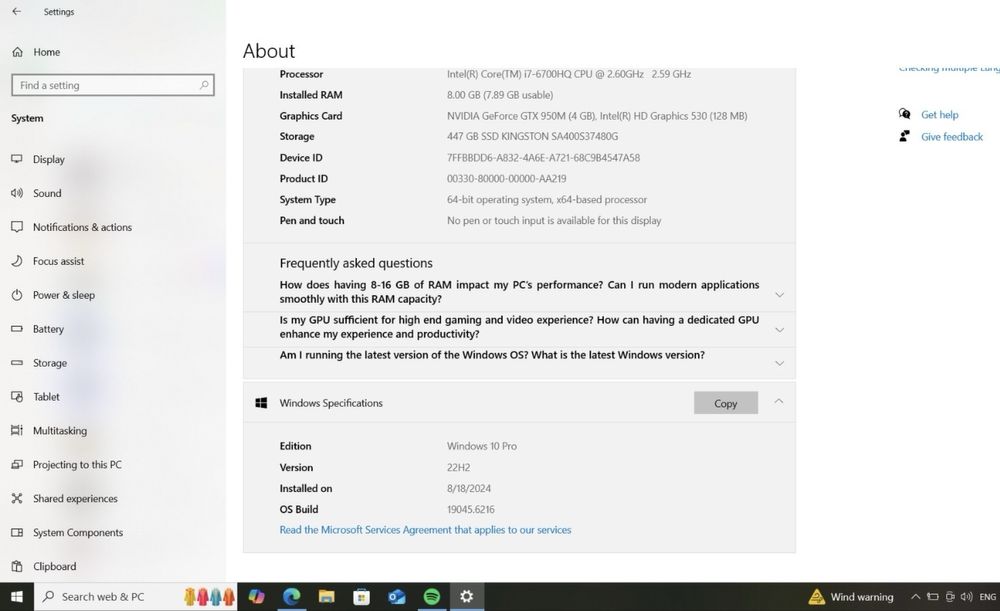The width and height of the screenshot is (1000, 611).
Task: Click the Focus assist moon icon
Action: pyautogui.click(x=17, y=261)
